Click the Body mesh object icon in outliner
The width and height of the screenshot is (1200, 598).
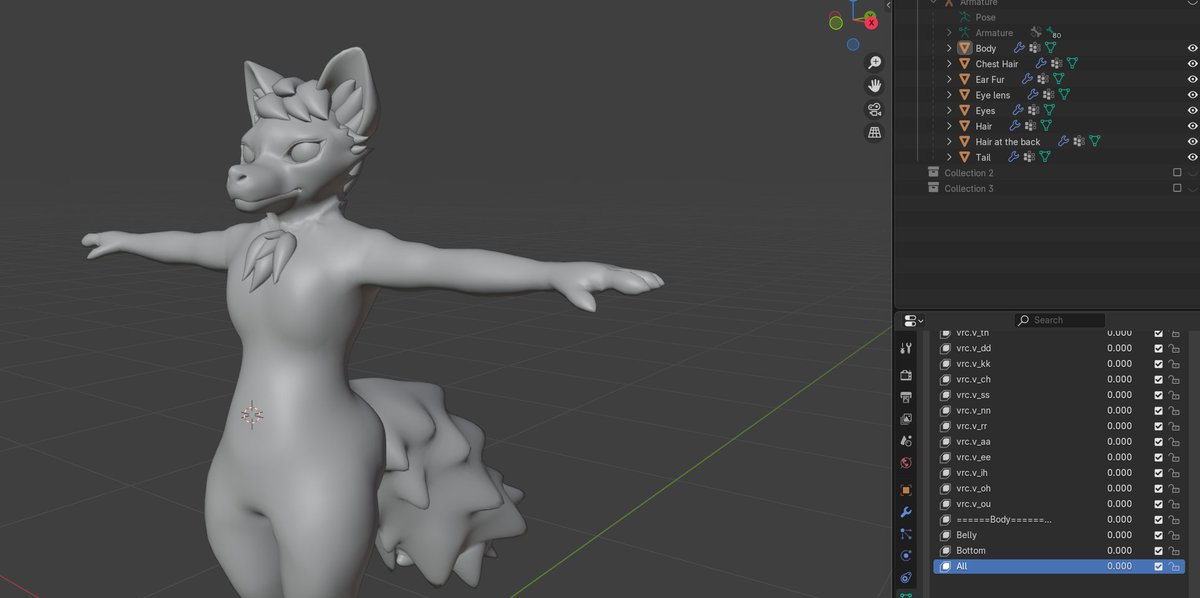(965, 48)
